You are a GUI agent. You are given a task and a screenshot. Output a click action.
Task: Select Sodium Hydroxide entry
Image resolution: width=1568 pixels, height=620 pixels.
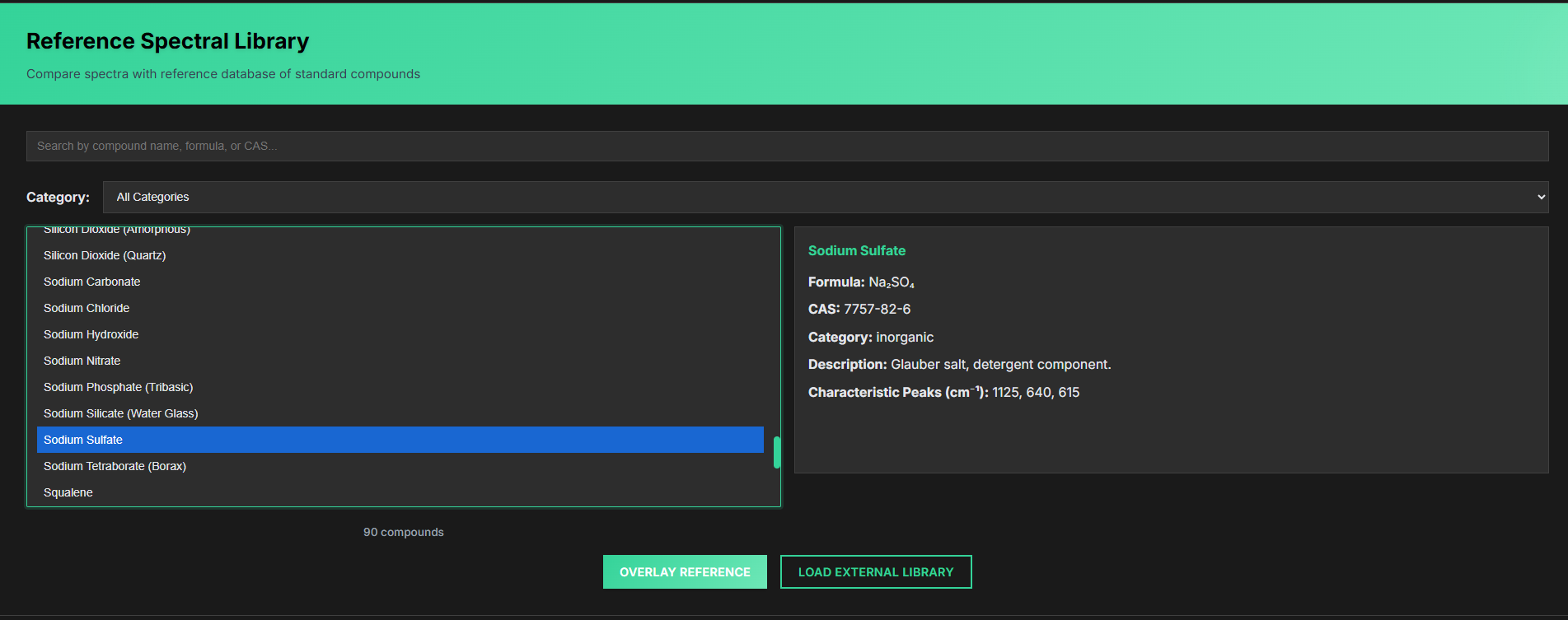91,334
